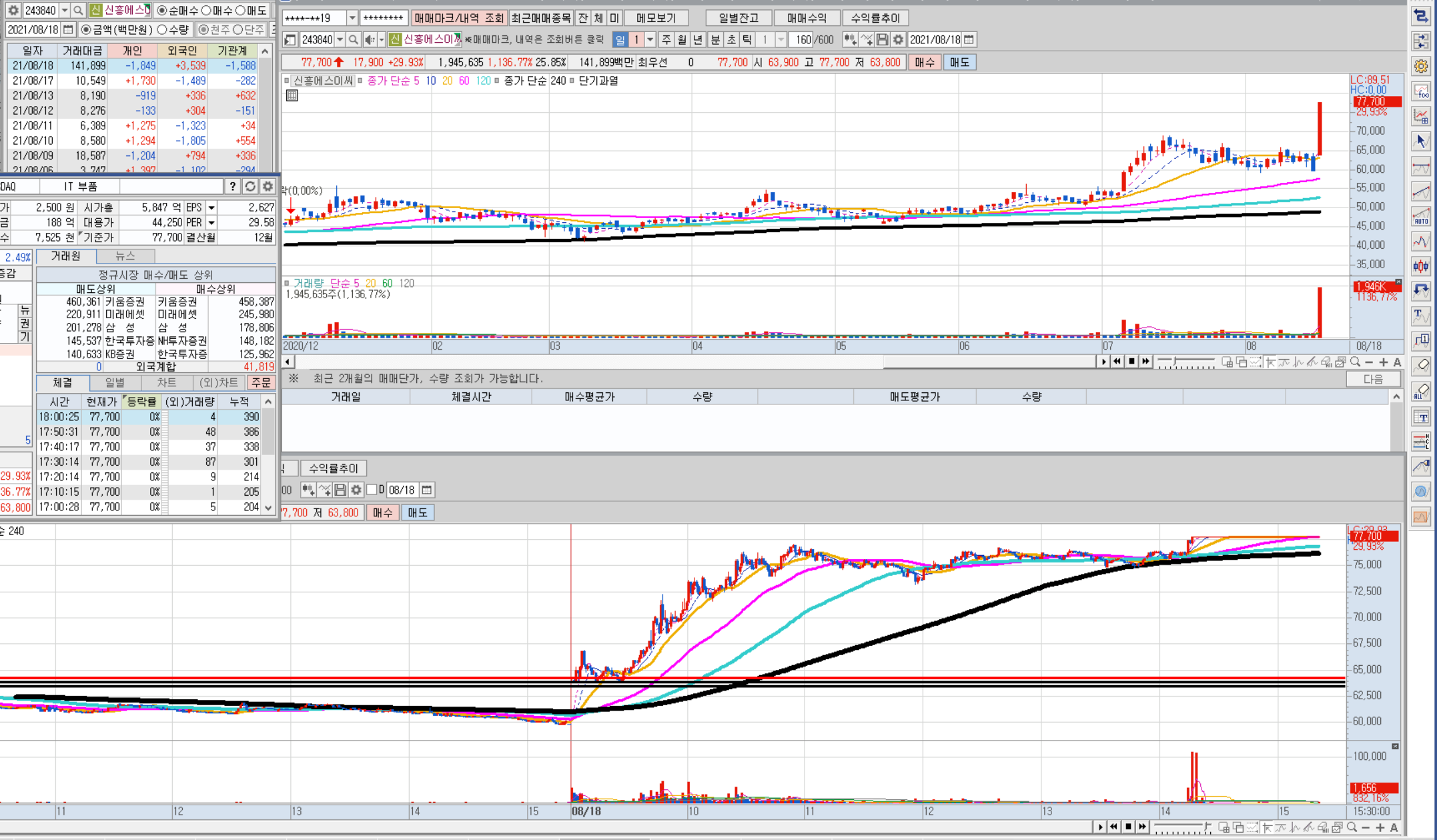Expand chart stock code 243840 dropdown

(x=340, y=40)
